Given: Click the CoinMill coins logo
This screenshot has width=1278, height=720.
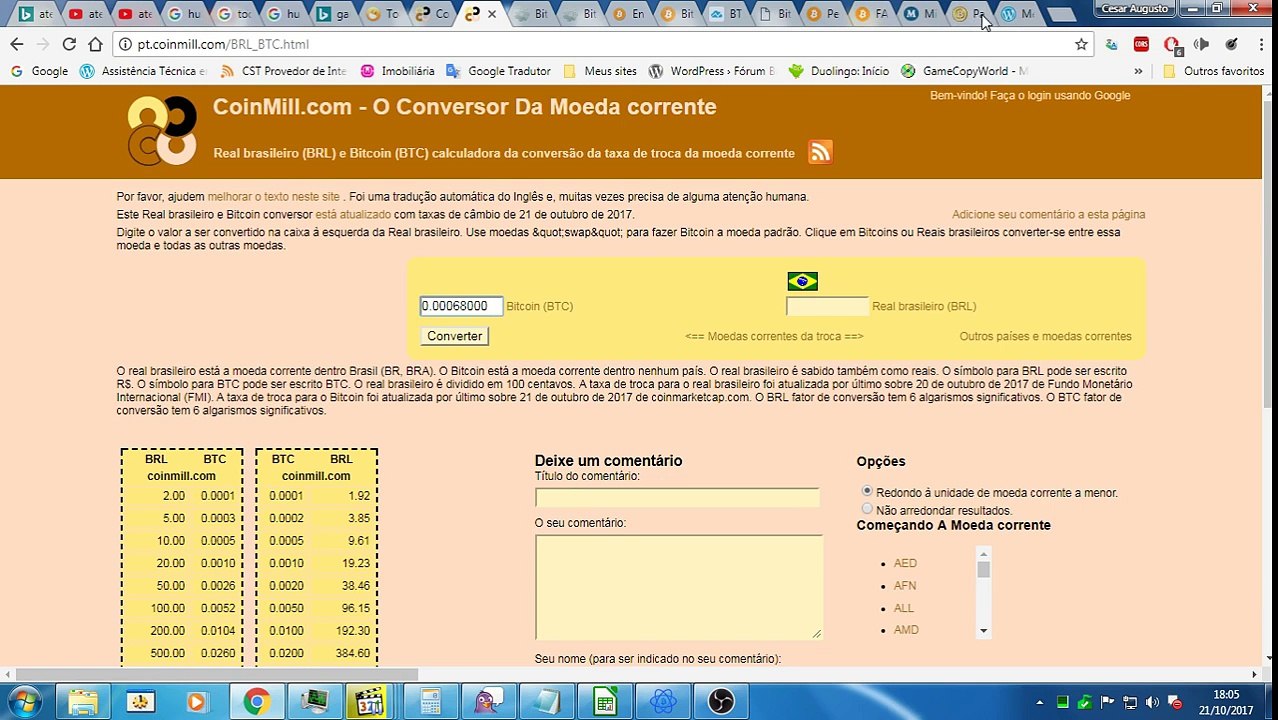Looking at the screenshot, I should (x=162, y=130).
